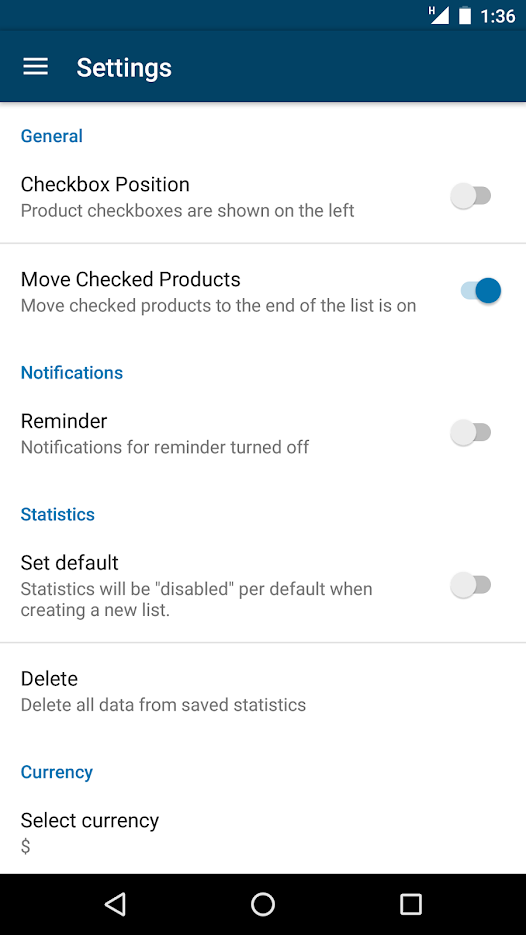The width and height of the screenshot is (526, 935).
Task: Open the Select currency option
Action: (263, 832)
